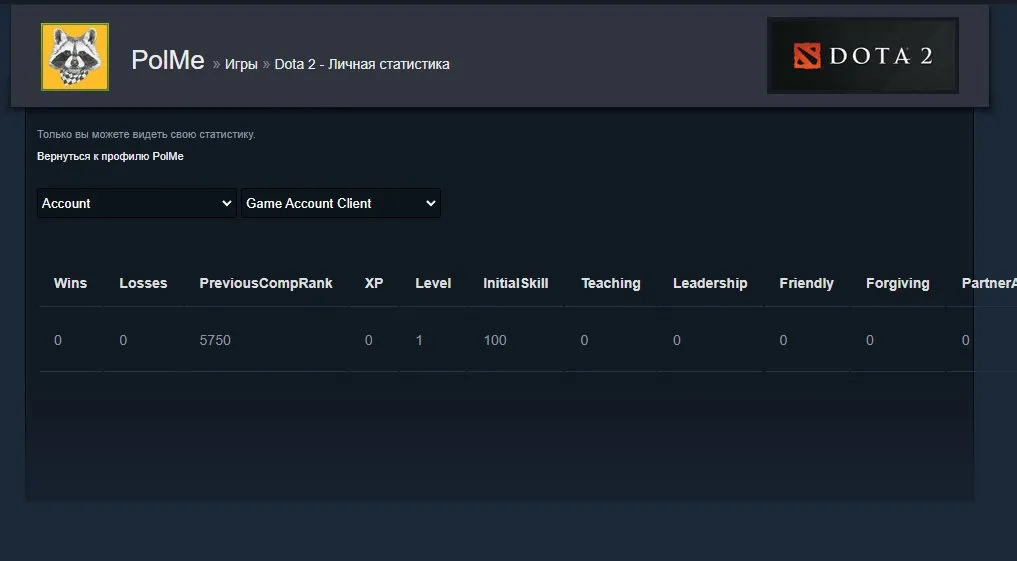Click the Level column header
1017x561 pixels.
click(x=433, y=283)
